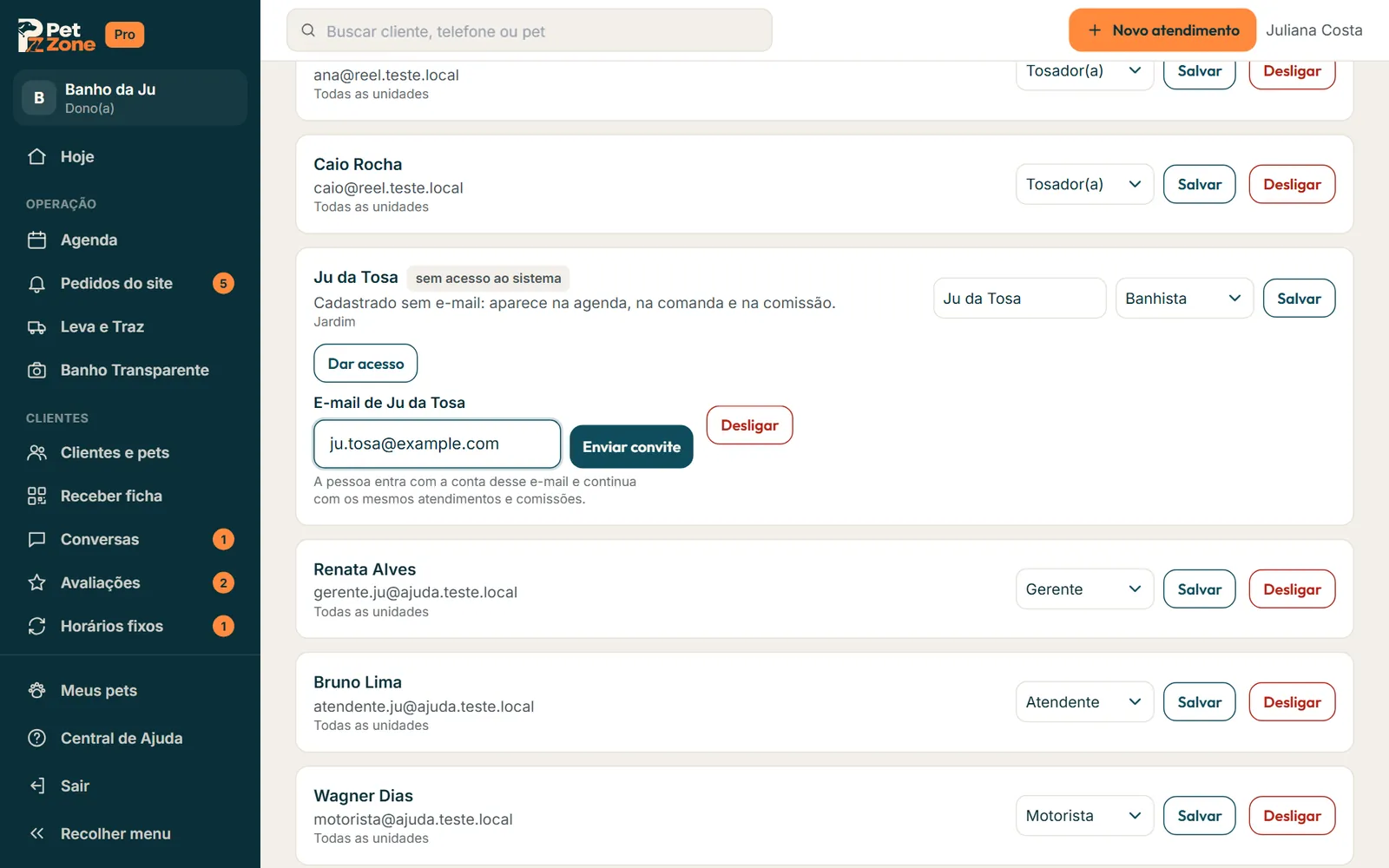The height and width of the screenshot is (868, 1389).
Task: Click the Pro plan badge
Action: click(124, 35)
